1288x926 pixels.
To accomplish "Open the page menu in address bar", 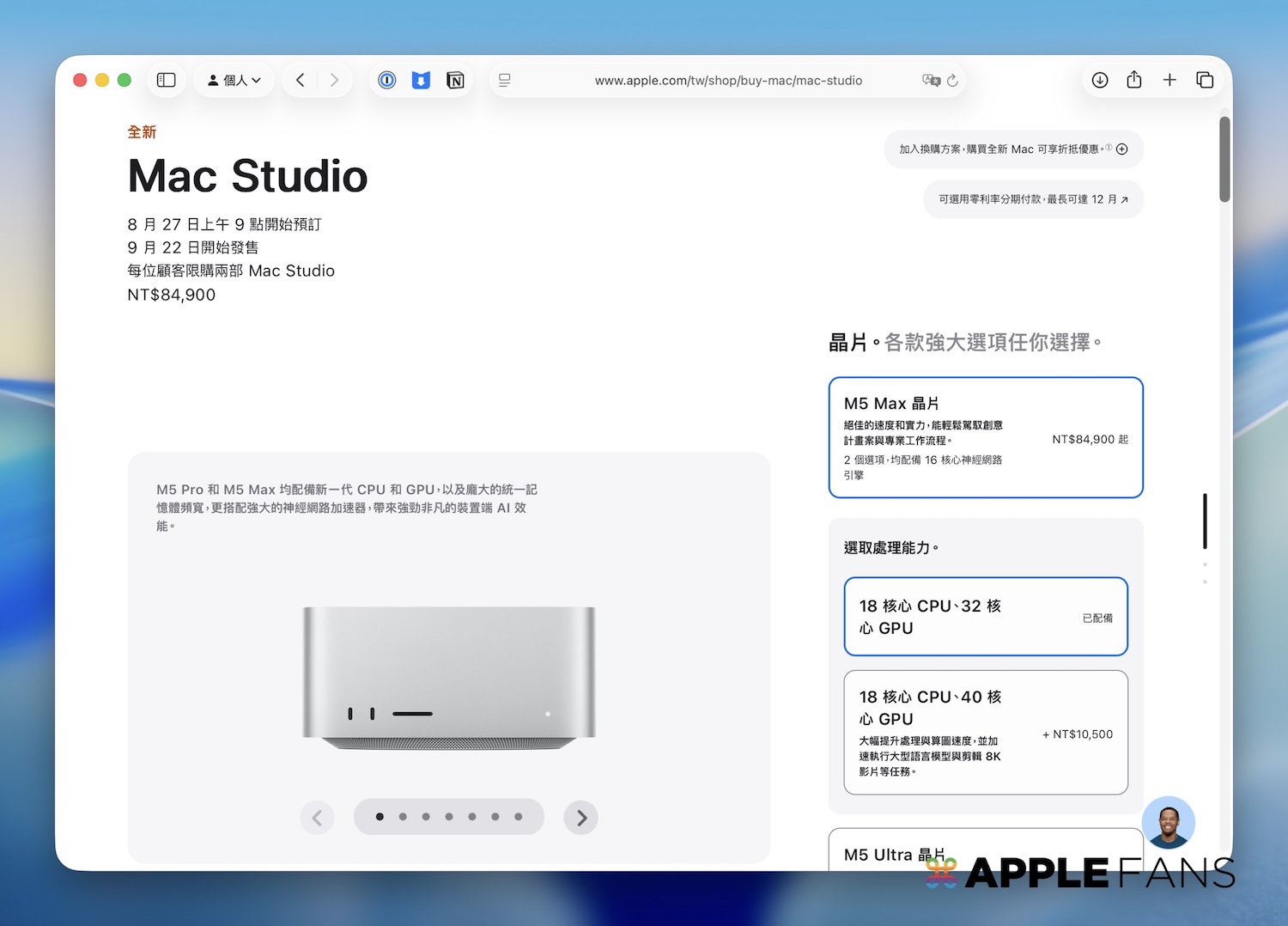I will click(x=505, y=80).
